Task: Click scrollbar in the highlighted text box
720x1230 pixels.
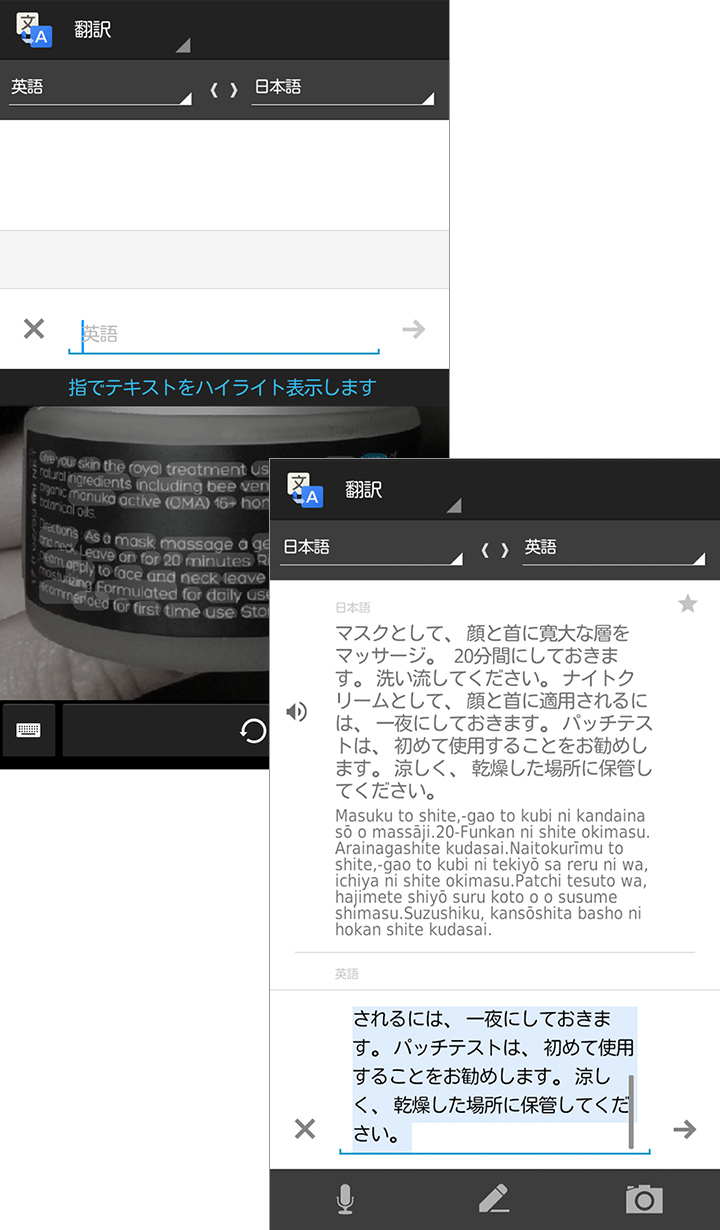Action: click(631, 1111)
